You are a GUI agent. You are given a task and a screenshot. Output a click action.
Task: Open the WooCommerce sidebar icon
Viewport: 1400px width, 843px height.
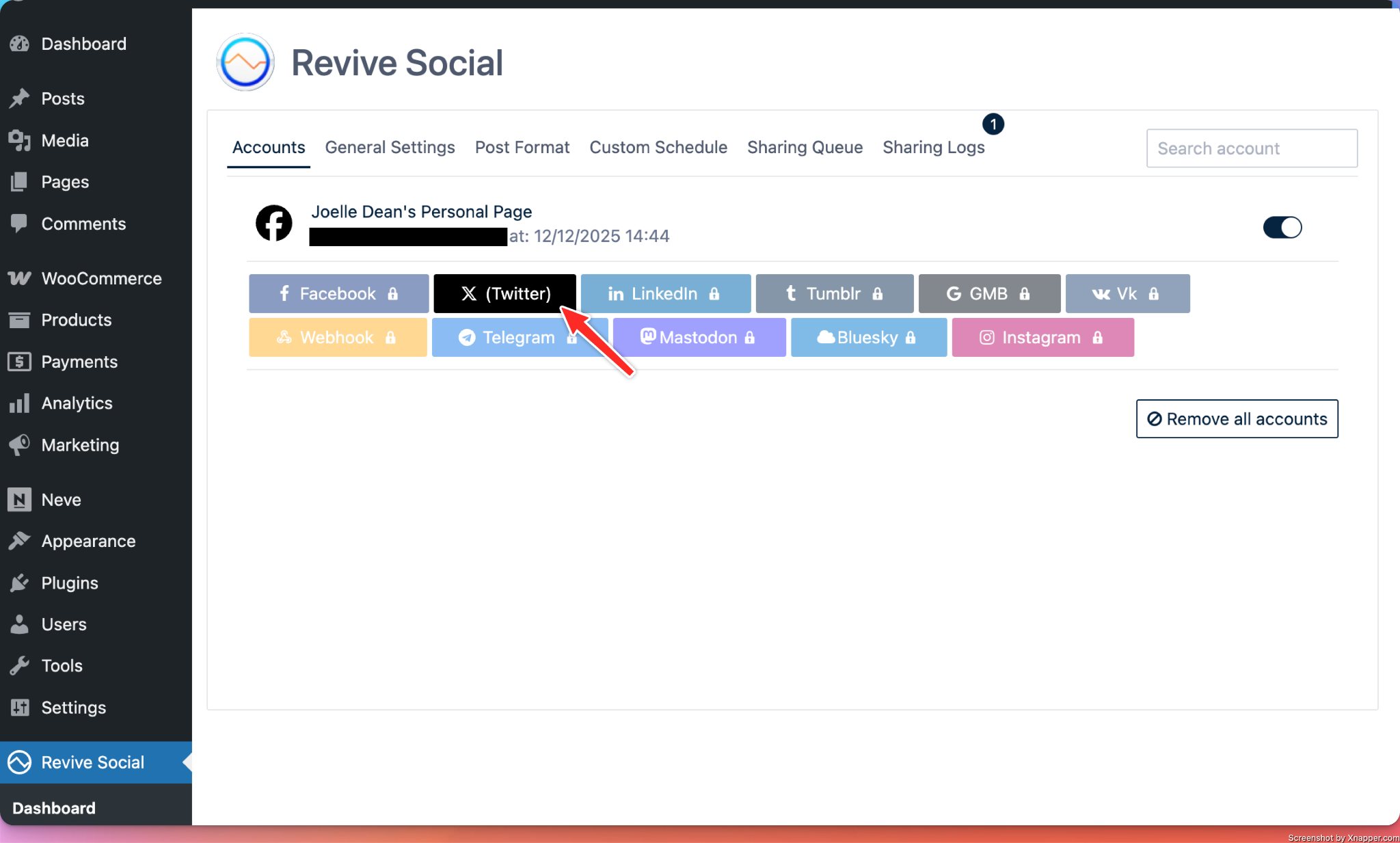[x=19, y=278]
